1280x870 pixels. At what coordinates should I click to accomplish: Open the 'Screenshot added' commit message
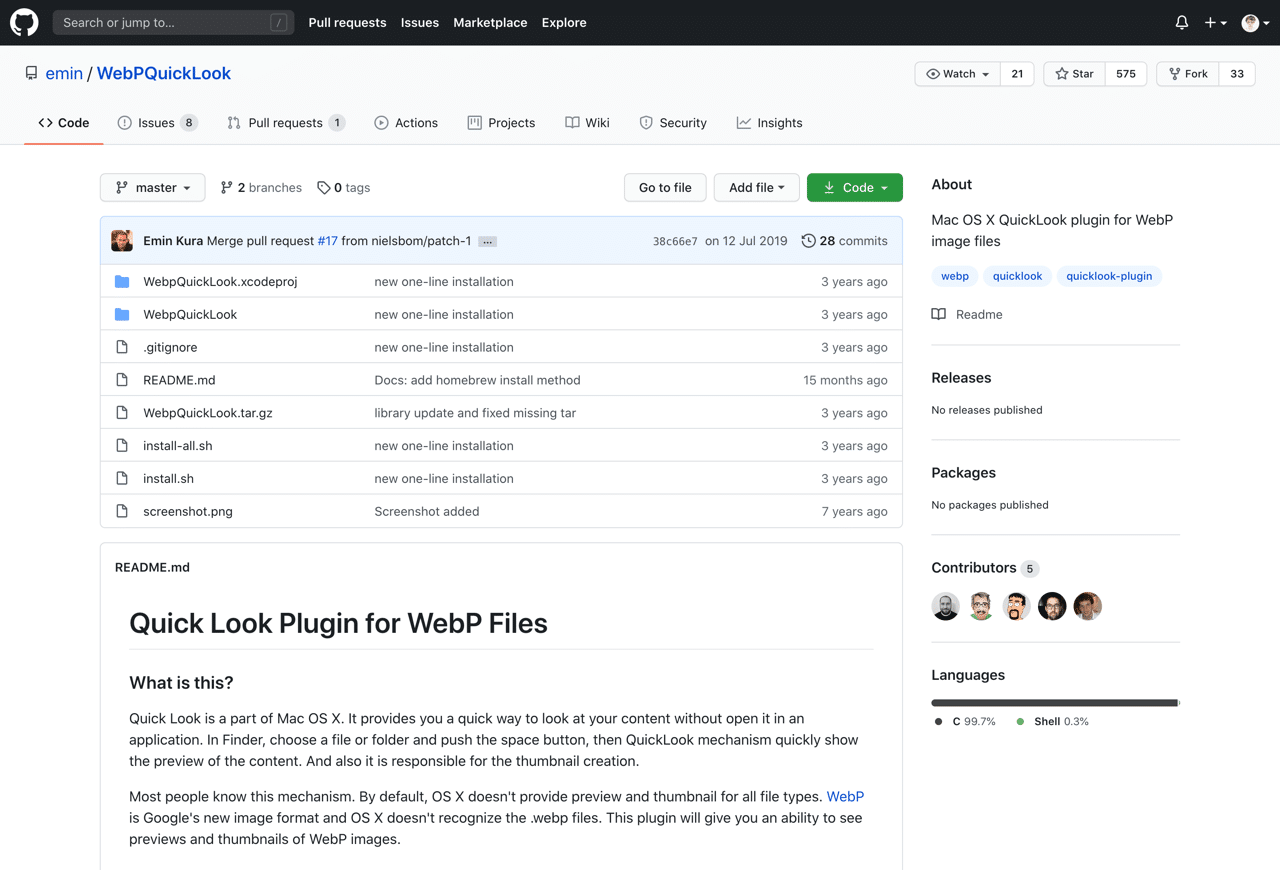click(x=427, y=511)
